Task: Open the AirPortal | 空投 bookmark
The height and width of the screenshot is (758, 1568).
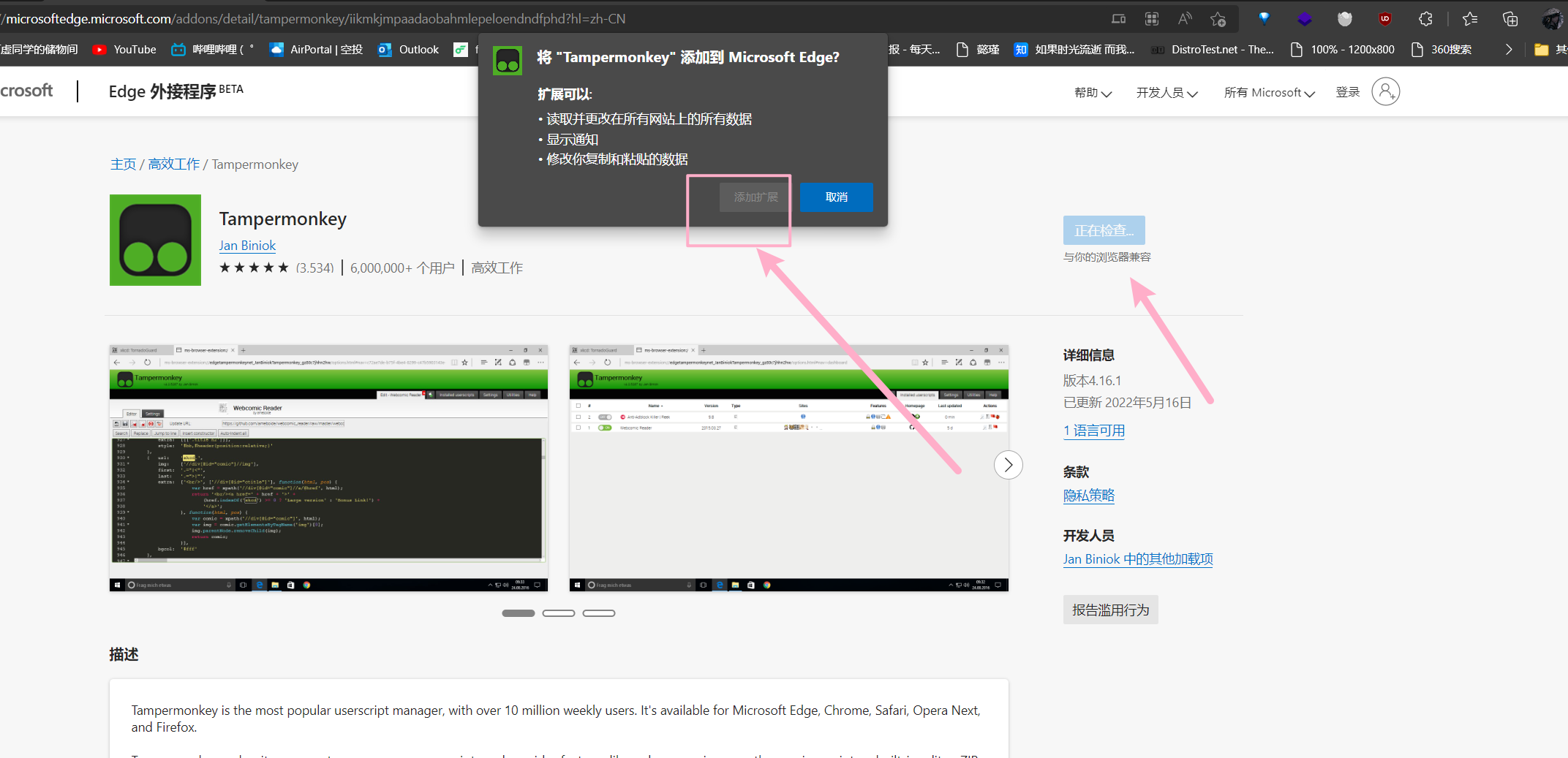Action: tap(316, 50)
